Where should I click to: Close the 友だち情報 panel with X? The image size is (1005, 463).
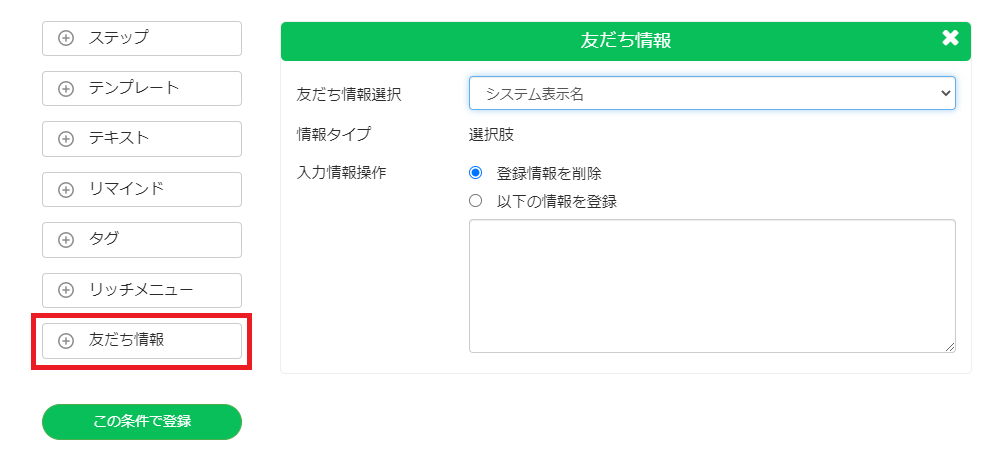[x=950, y=38]
